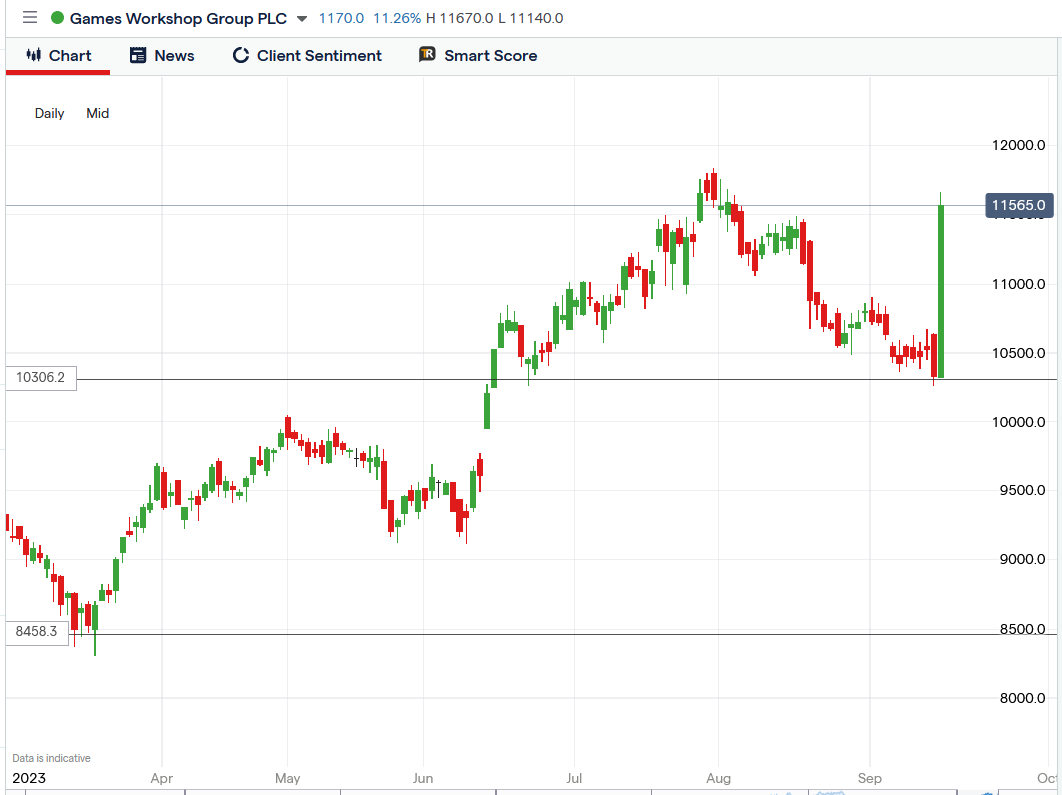Click the May date axis label

point(288,779)
